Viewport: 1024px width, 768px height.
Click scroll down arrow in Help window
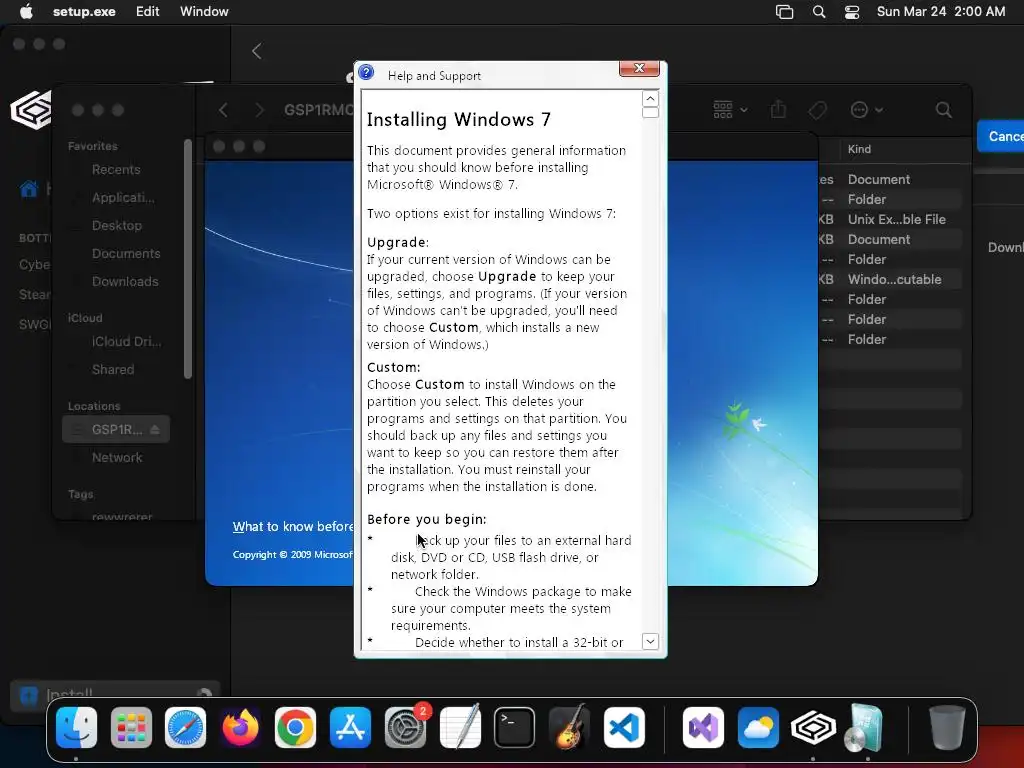coord(650,641)
